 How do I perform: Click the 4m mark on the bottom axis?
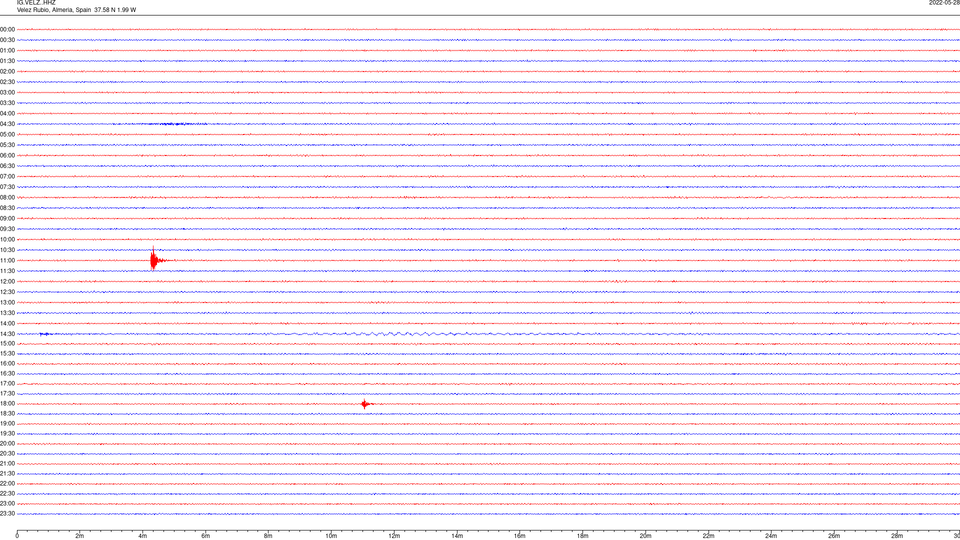coord(143,536)
